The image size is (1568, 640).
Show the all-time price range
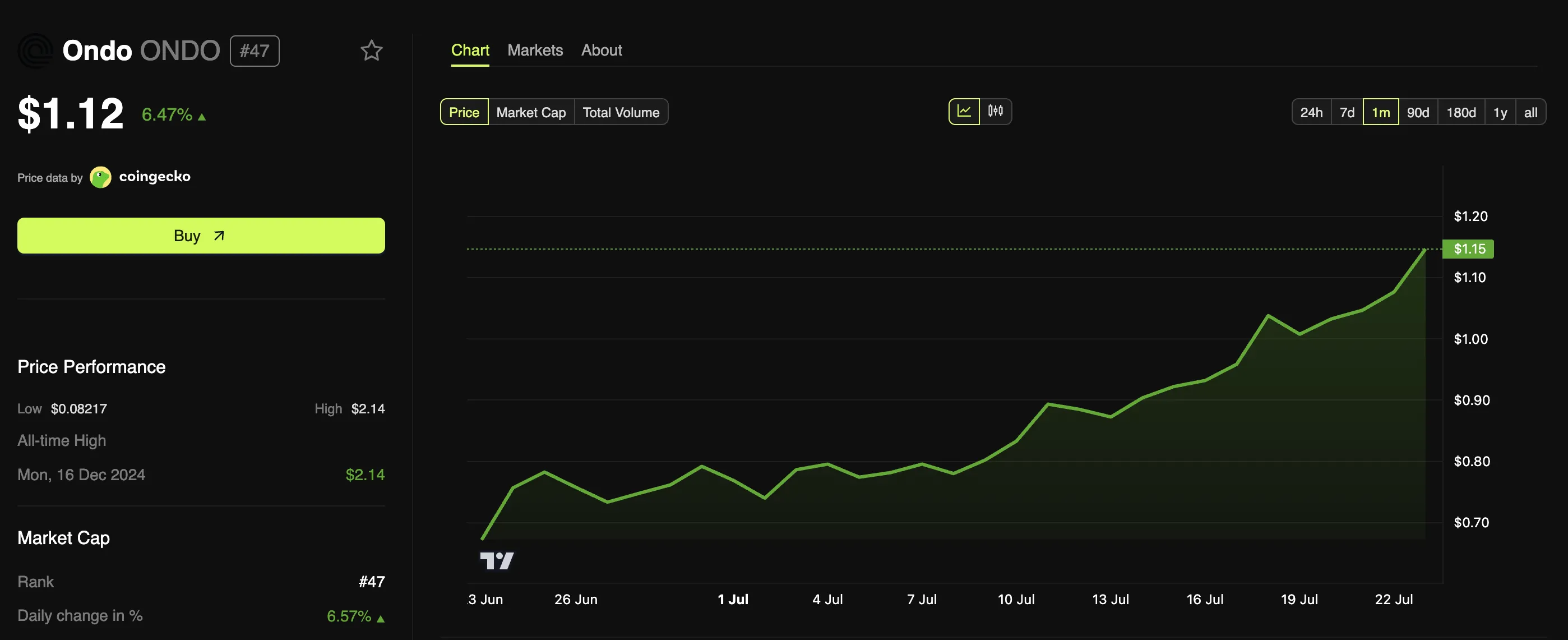tap(1530, 112)
